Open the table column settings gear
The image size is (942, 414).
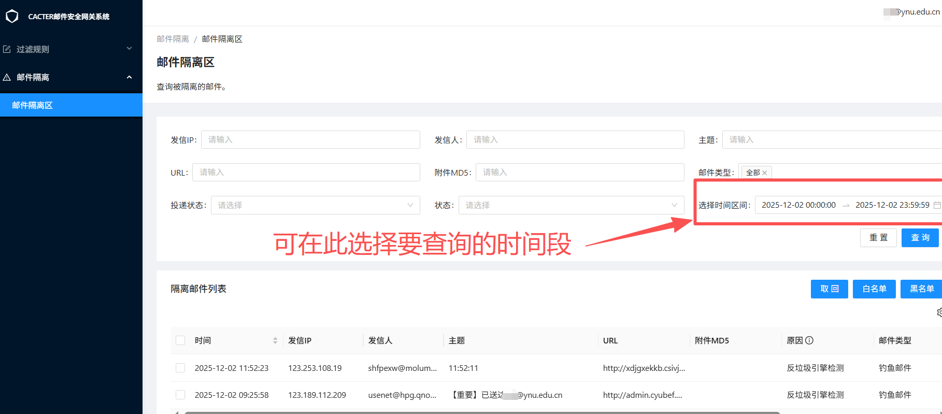[x=938, y=313]
